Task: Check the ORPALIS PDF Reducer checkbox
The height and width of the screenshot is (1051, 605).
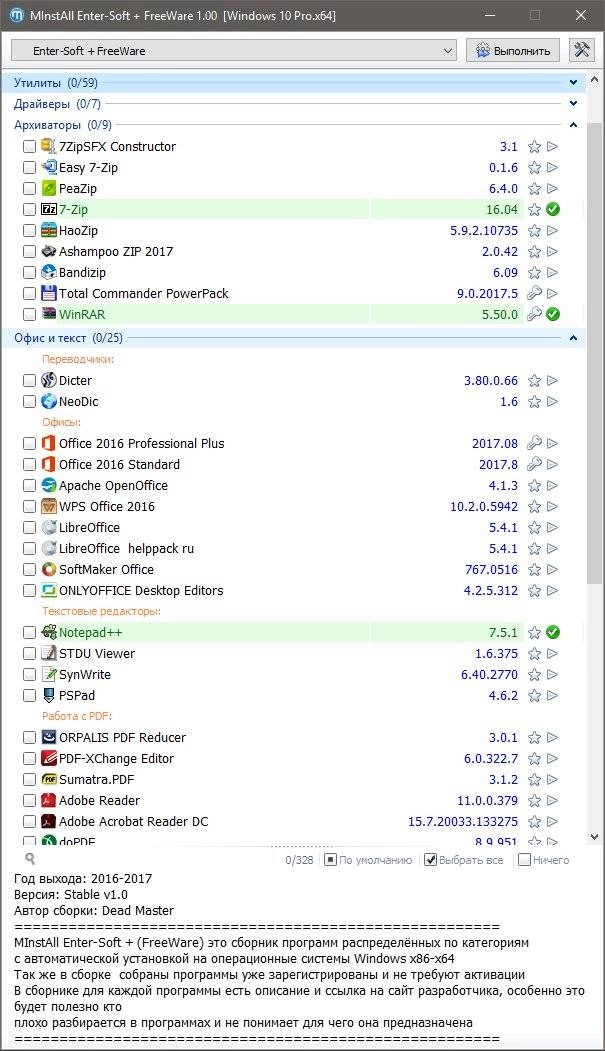Action: [x=29, y=738]
